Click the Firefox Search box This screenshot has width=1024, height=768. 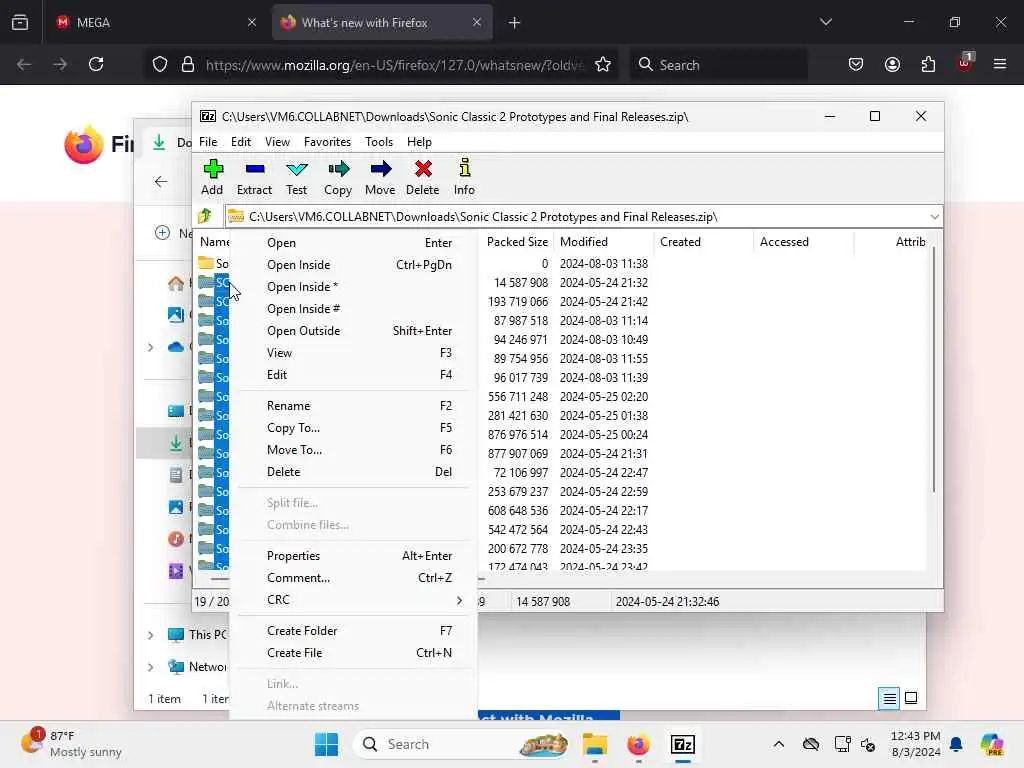tap(718, 65)
